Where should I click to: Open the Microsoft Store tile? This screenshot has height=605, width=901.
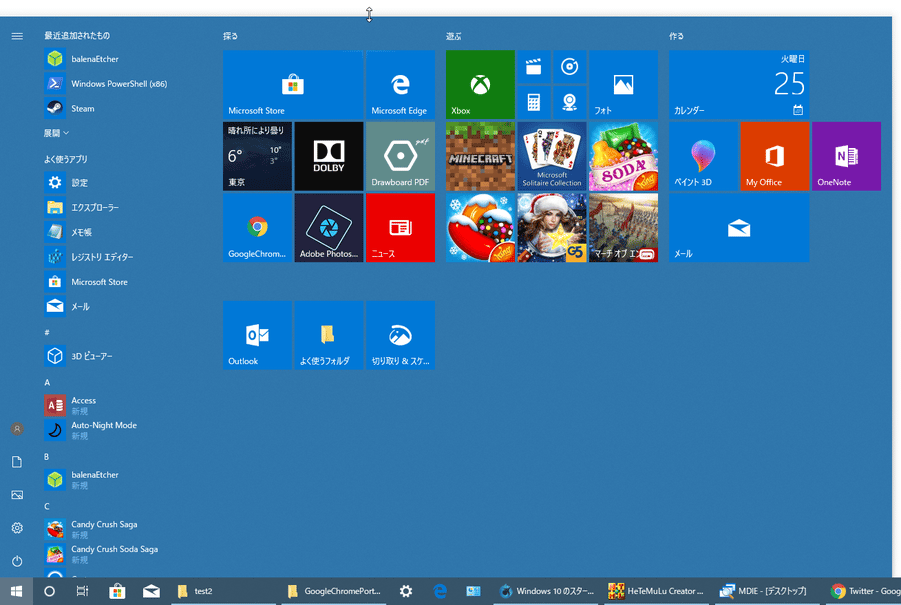(293, 84)
